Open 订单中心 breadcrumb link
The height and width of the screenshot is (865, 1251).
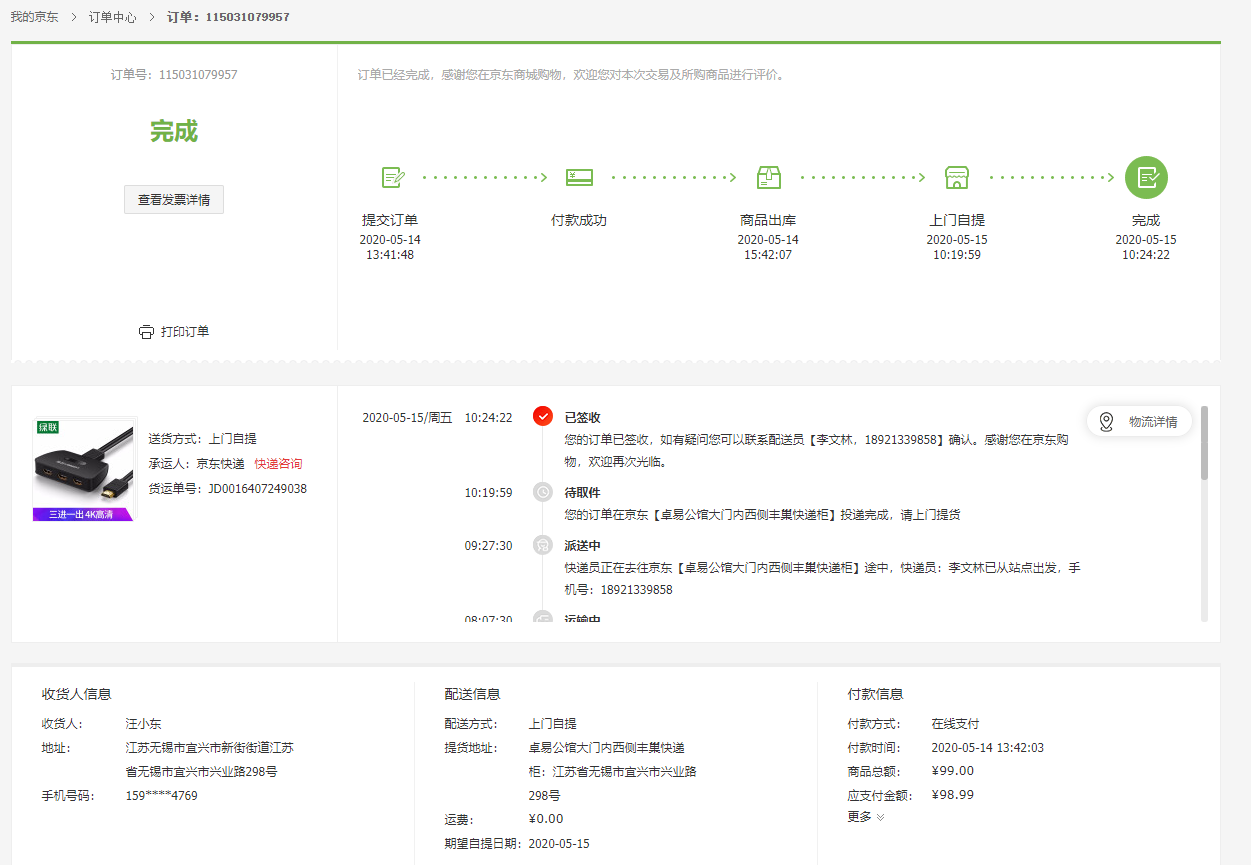(x=113, y=18)
